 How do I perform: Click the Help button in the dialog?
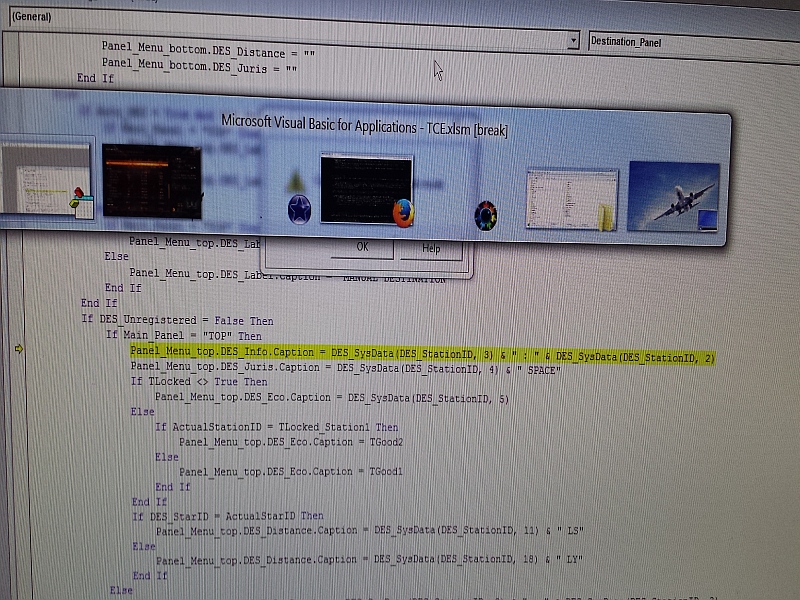tap(431, 249)
